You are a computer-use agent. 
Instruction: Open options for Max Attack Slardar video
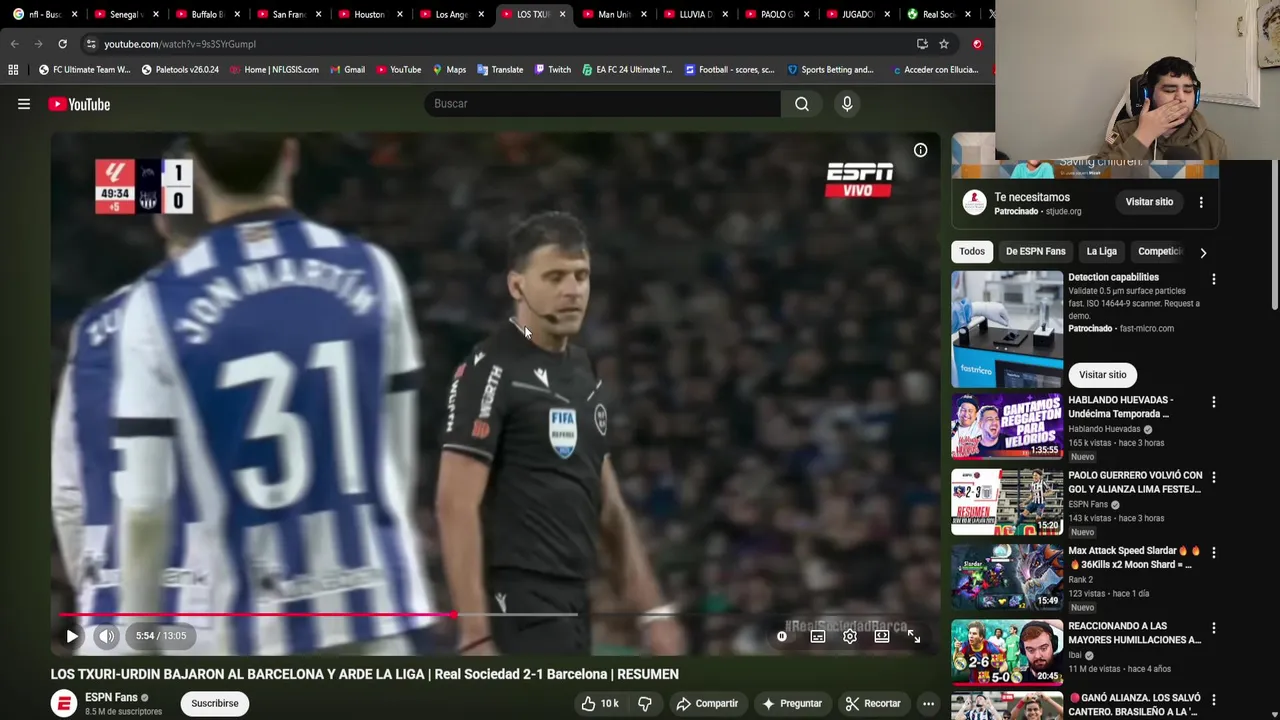coord(1214,553)
